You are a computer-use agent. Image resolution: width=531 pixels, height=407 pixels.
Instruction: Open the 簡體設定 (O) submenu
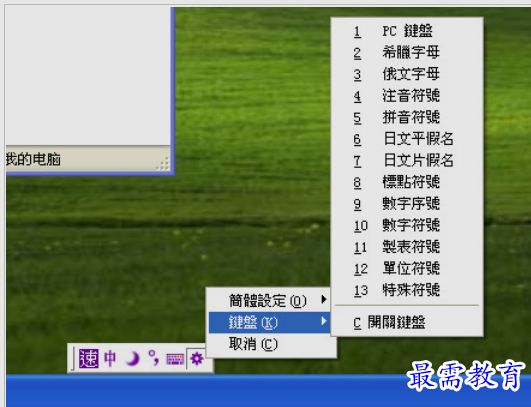(270, 300)
